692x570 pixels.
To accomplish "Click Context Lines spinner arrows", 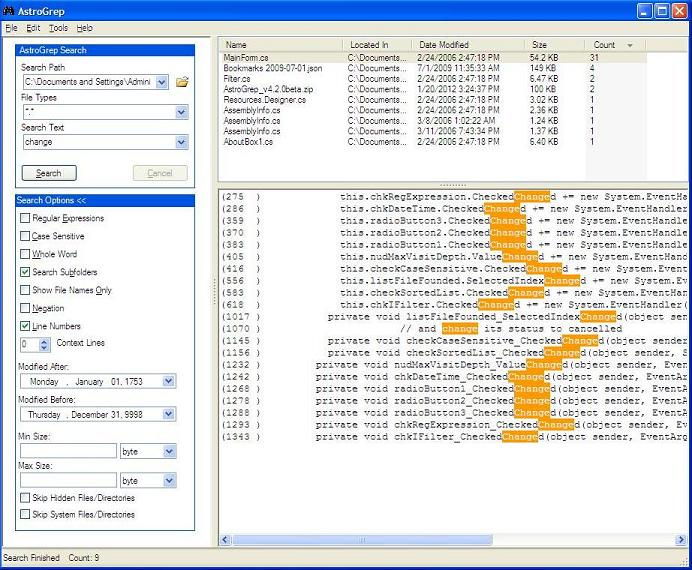I will click(44, 345).
